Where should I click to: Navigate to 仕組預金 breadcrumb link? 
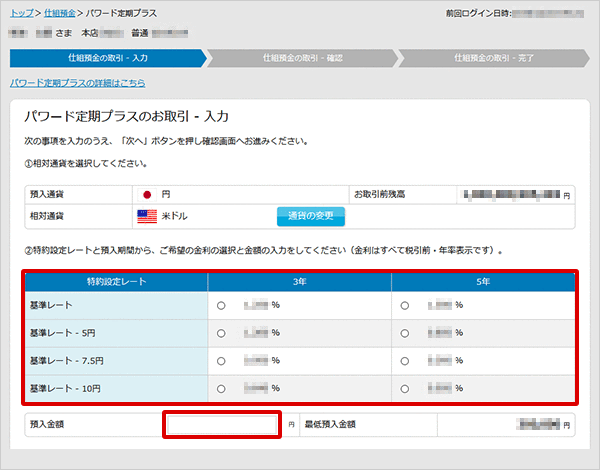pyautogui.click(x=56, y=15)
